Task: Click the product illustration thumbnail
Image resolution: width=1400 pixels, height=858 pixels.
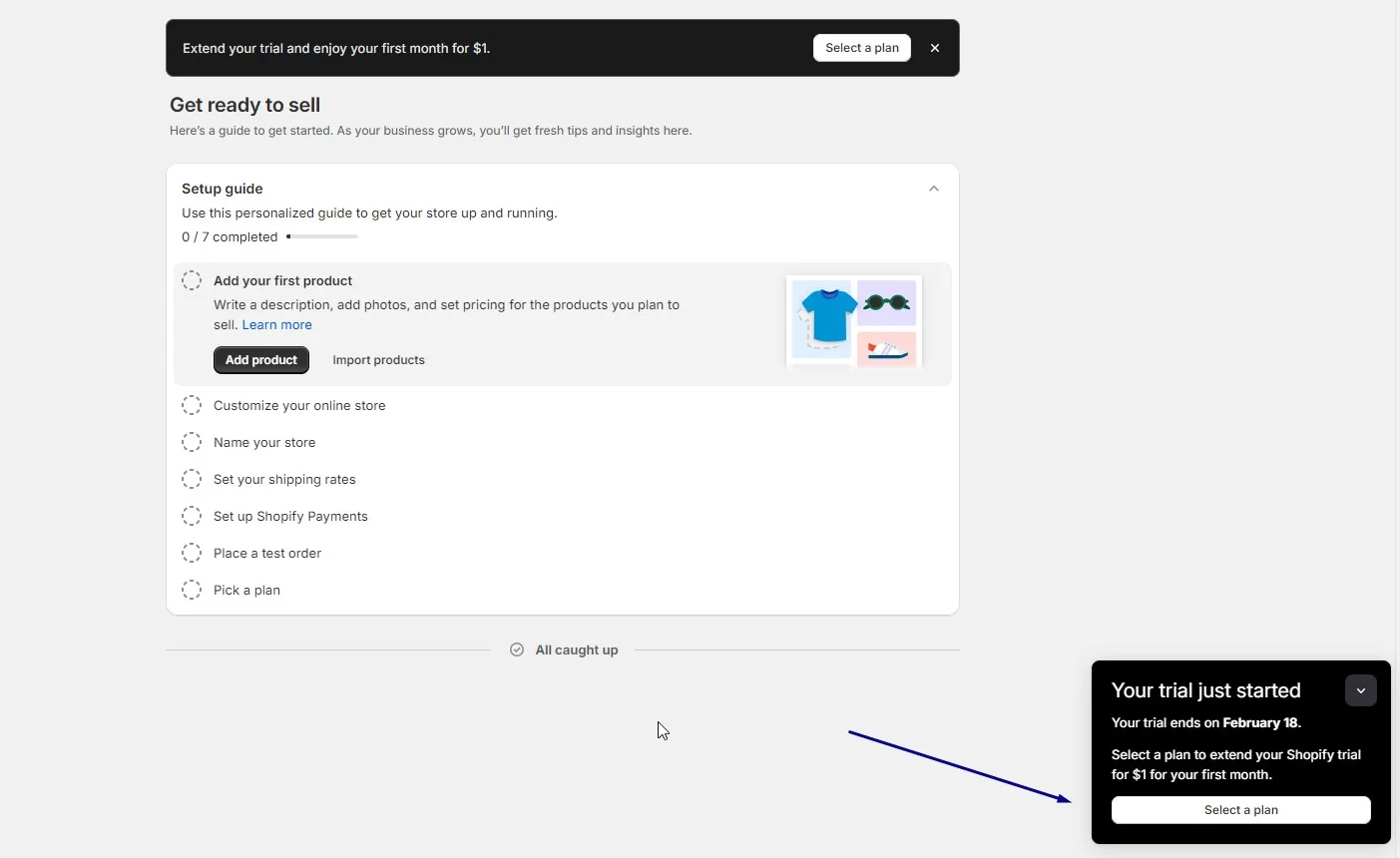Action: [854, 321]
